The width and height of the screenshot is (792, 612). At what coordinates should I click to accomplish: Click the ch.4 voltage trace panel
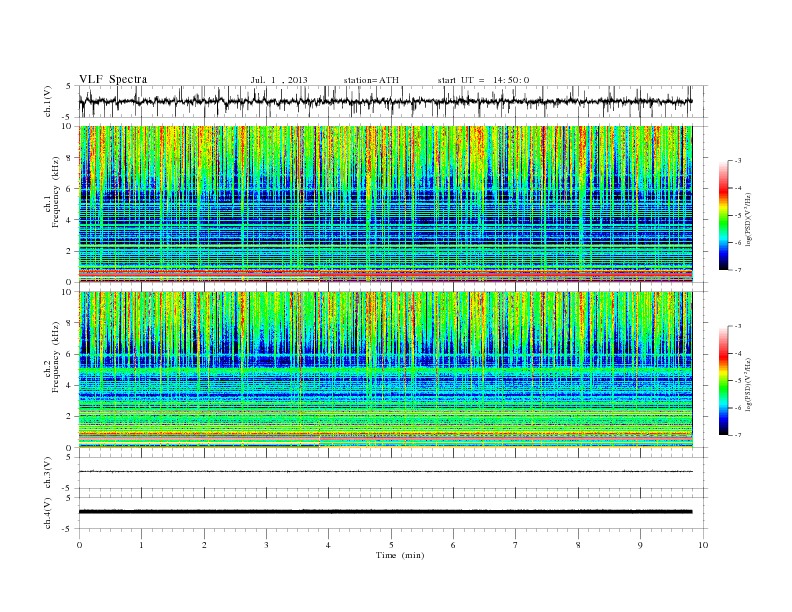393,513
